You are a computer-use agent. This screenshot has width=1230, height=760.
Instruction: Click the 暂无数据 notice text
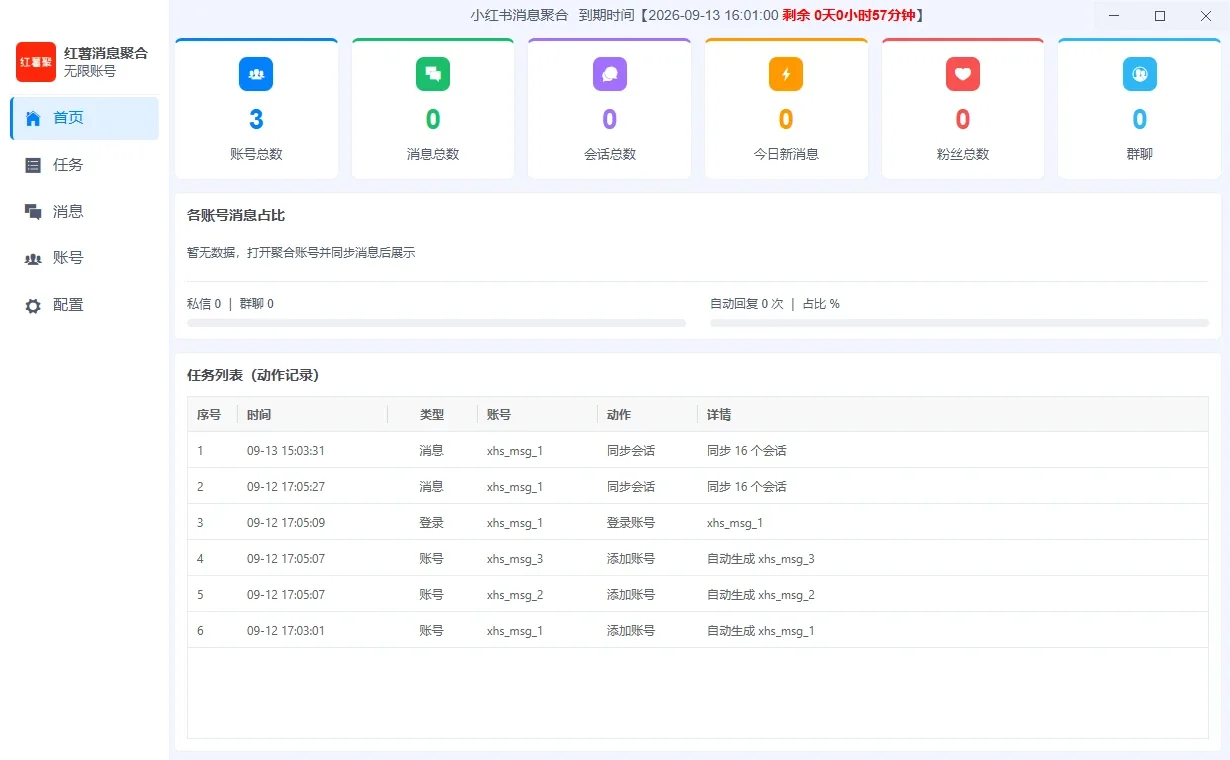point(301,253)
